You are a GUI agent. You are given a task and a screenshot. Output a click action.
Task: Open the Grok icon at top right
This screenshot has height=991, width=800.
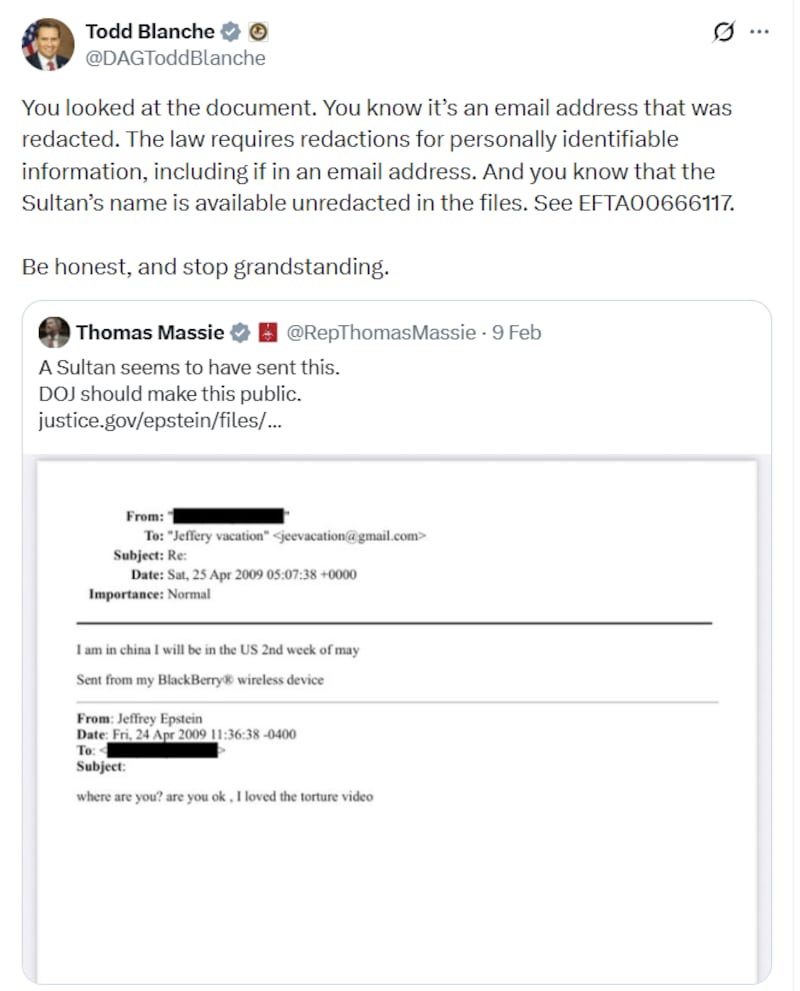click(x=723, y=32)
